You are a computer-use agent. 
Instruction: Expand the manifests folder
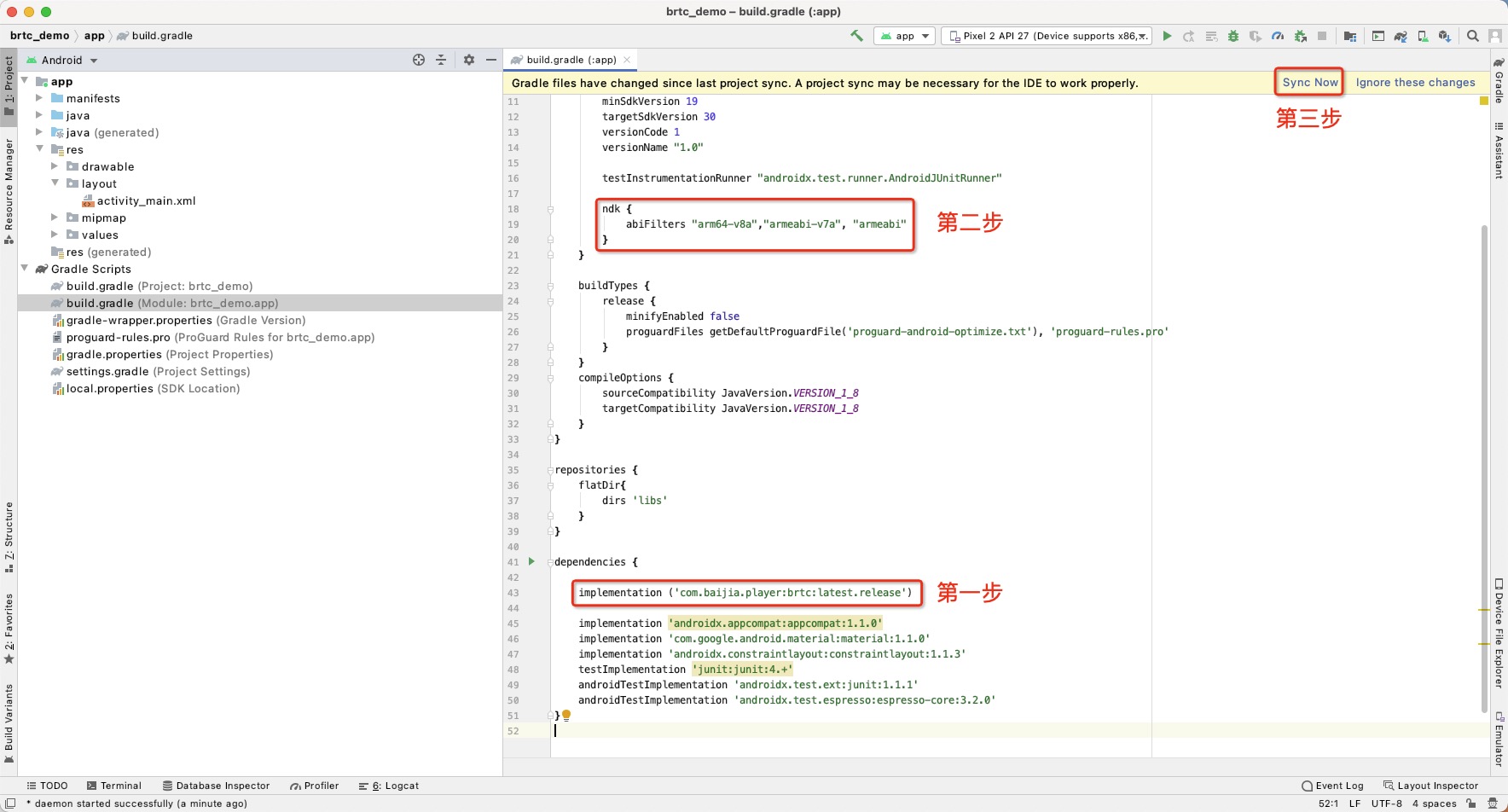39,98
